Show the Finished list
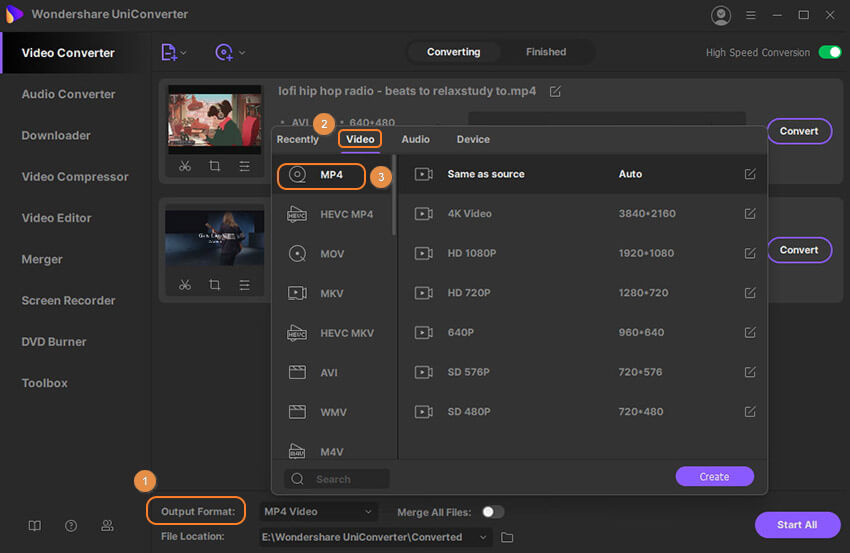Screen dimensions: 850x553 pos(546,52)
